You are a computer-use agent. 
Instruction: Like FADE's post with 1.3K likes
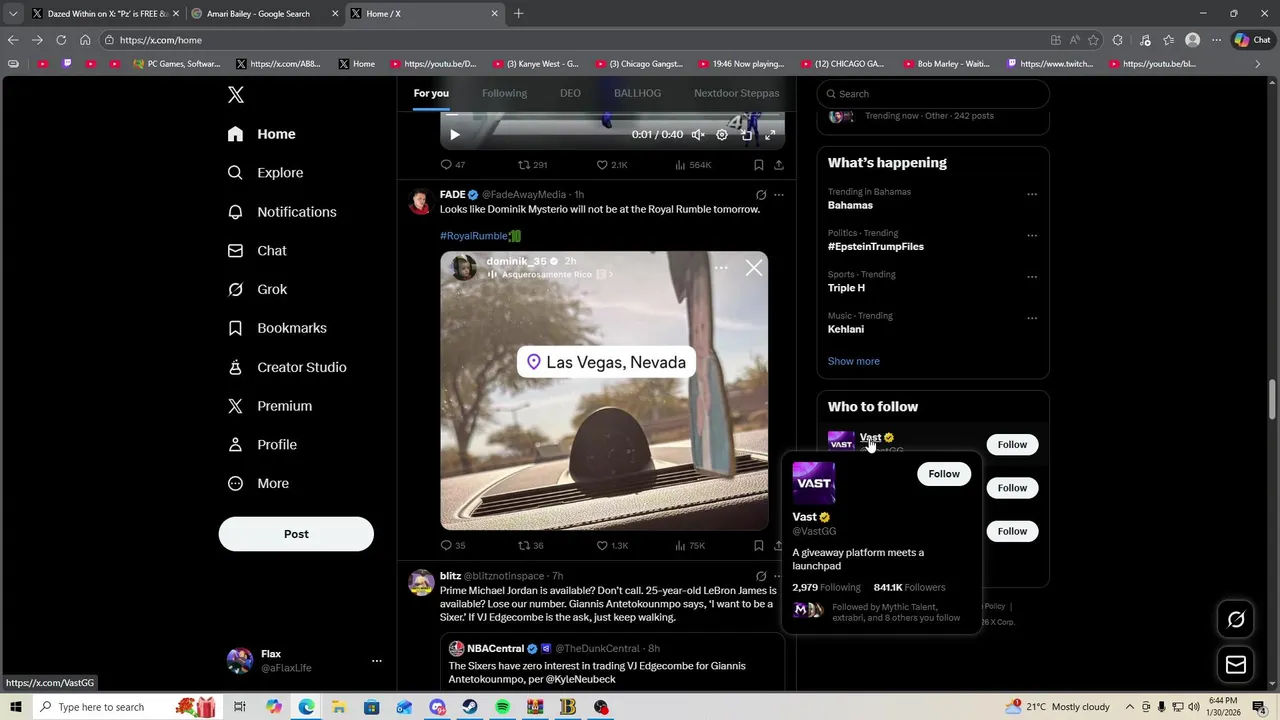pos(612,546)
